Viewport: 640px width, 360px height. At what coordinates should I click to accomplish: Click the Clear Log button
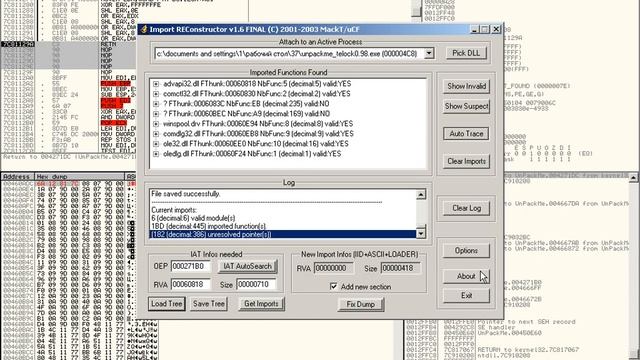(466, 208)
